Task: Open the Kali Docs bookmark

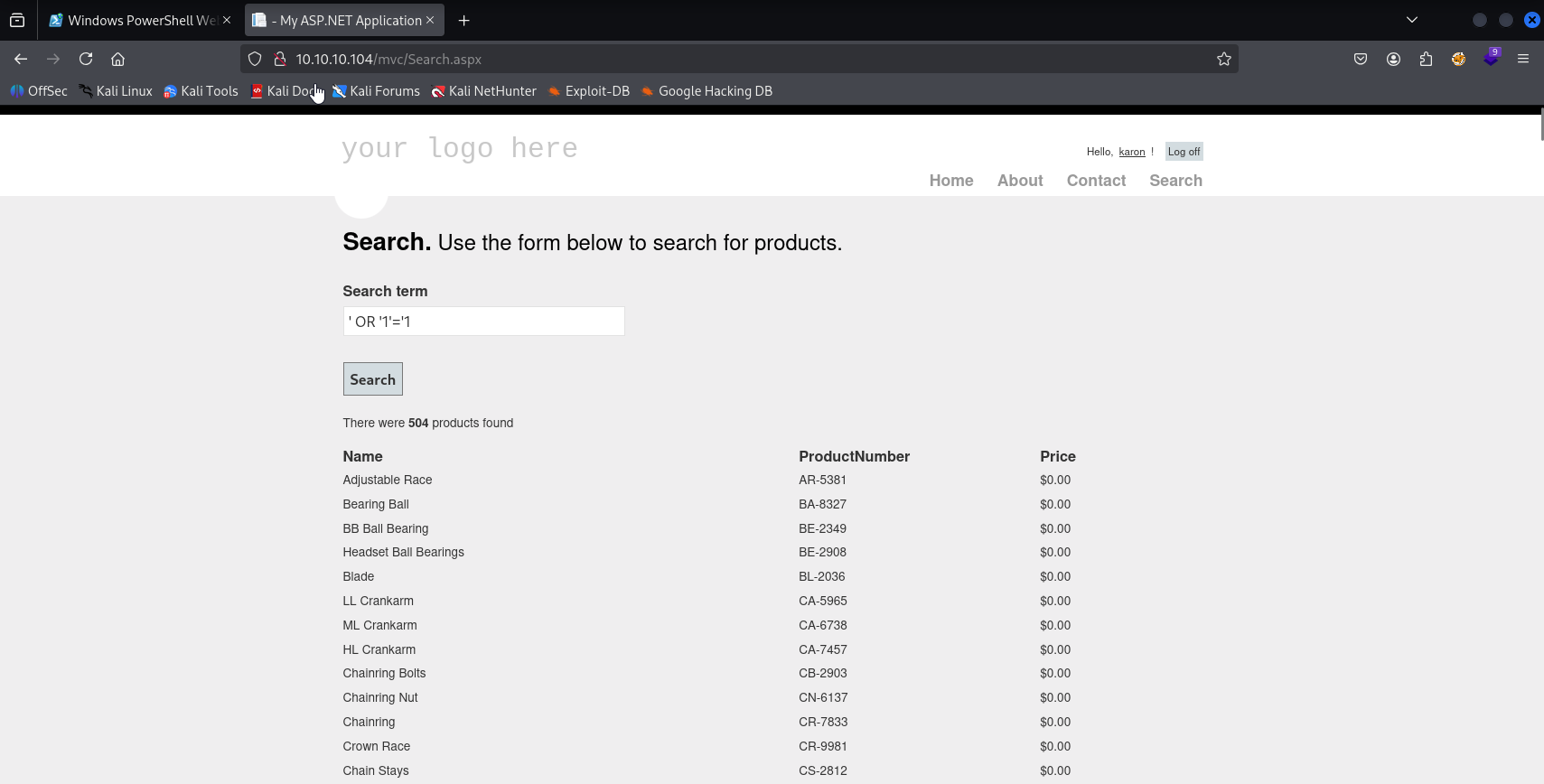Action: [x=285, y=91]
